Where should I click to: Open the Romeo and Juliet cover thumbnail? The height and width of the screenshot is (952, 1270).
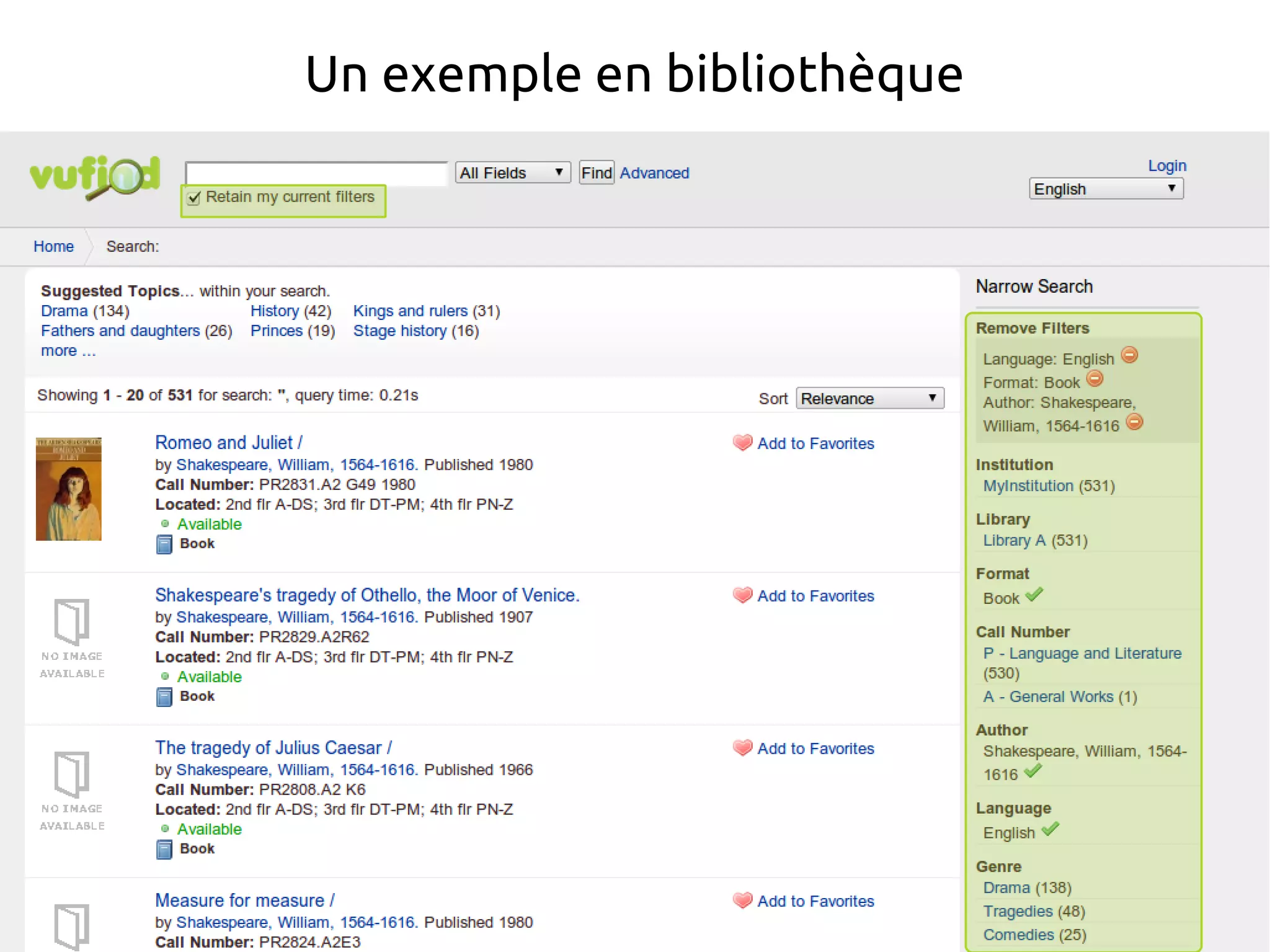click(x=69, y=489)
